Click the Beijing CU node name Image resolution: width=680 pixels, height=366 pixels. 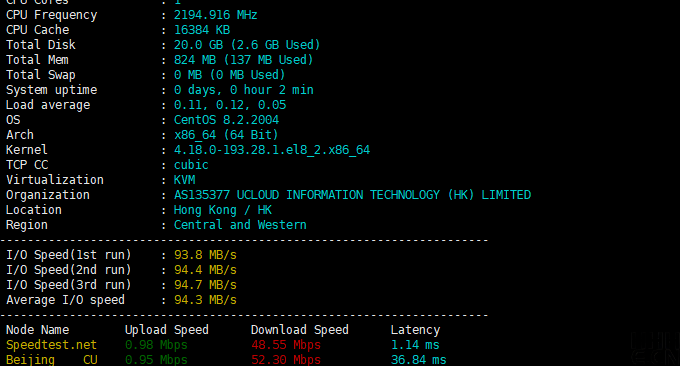(x=52, y=360)
